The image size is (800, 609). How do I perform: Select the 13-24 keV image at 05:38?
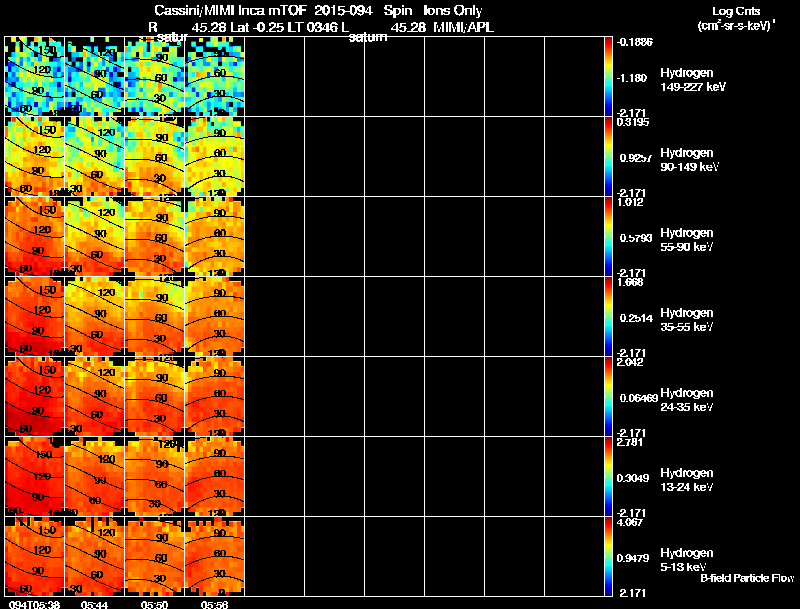tap(35, 477)
